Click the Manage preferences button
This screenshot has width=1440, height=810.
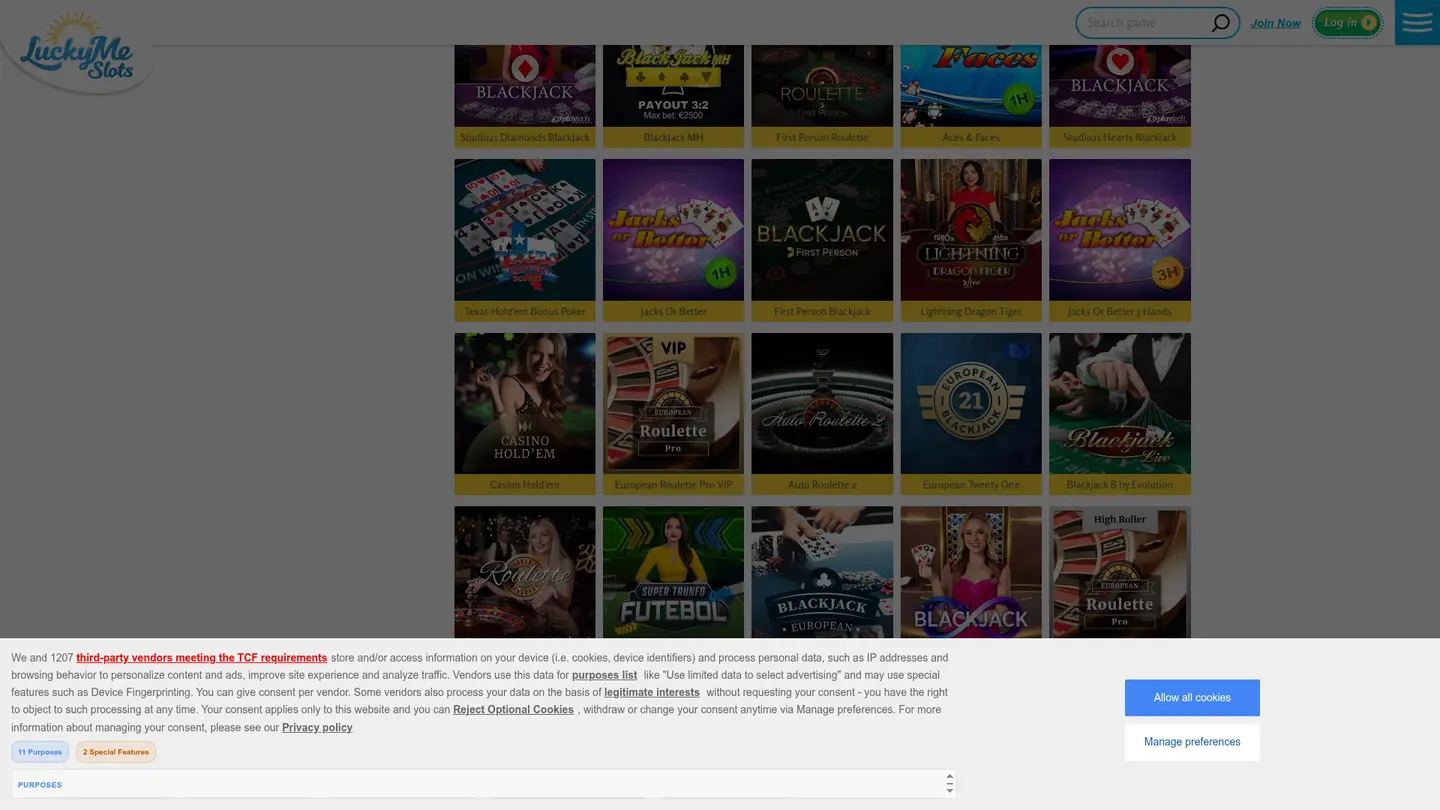(1192, 742)
